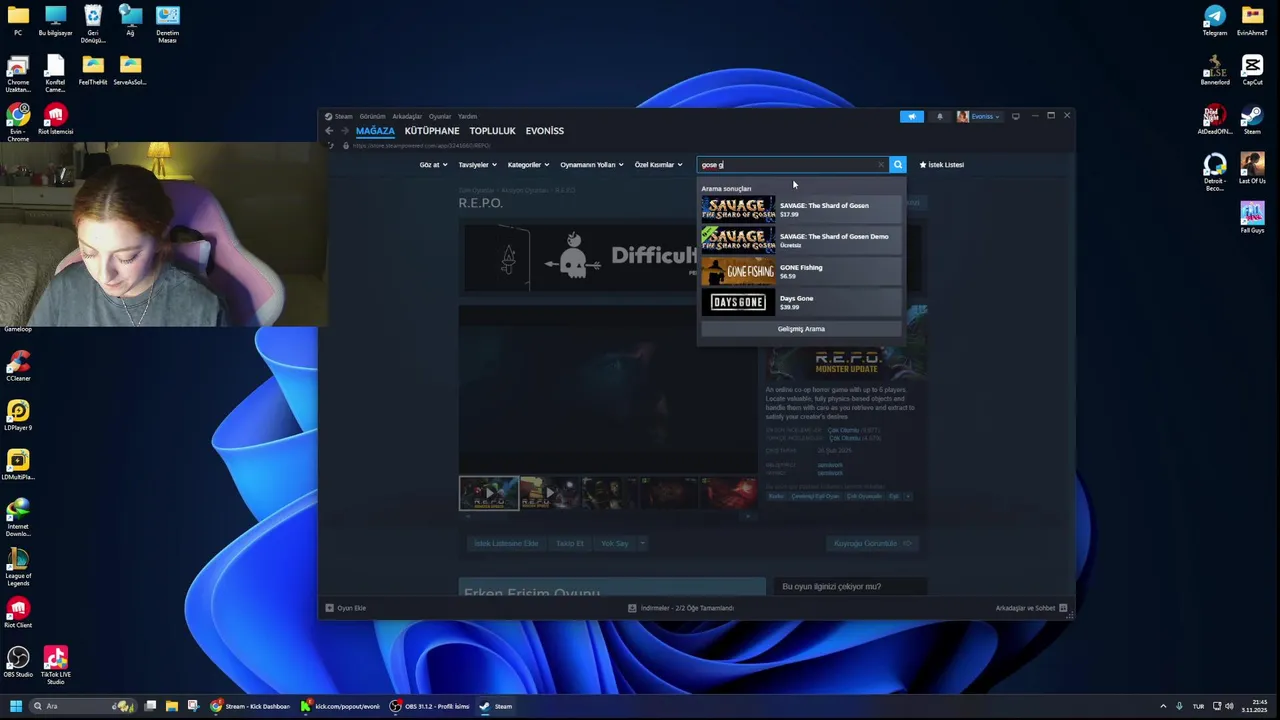The height and width of the screenshot is (720, 1280).
Task: Click Takip Et button
Action: coord(569,543)
